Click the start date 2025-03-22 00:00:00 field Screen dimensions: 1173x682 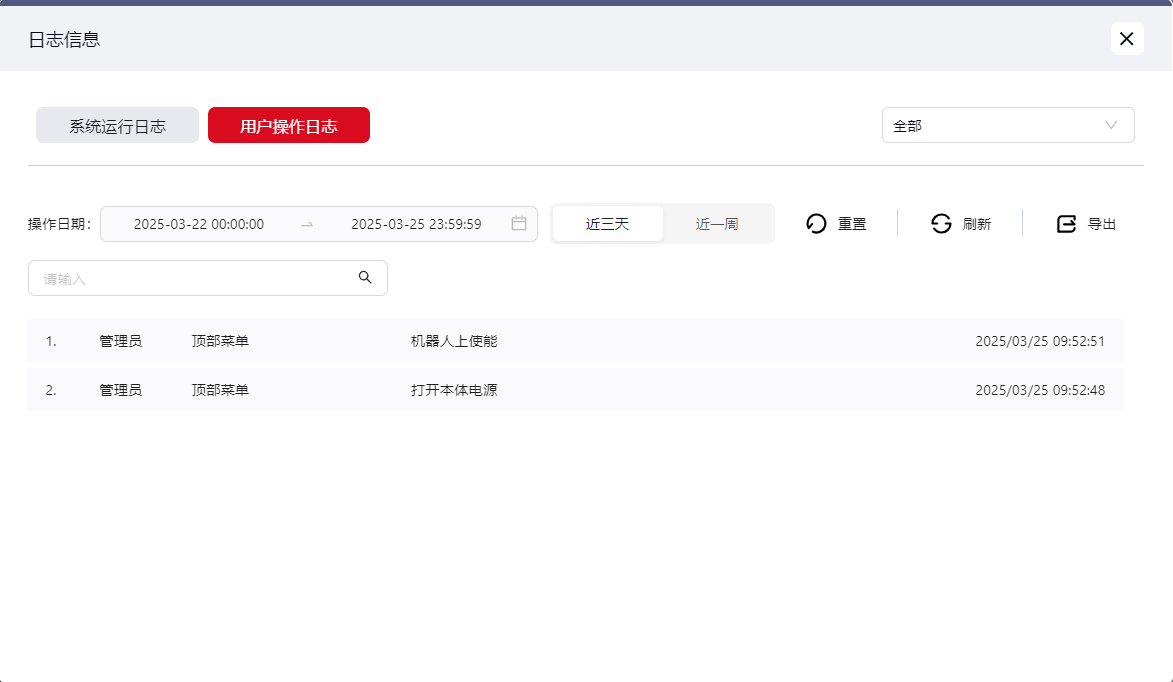[199, 224]
